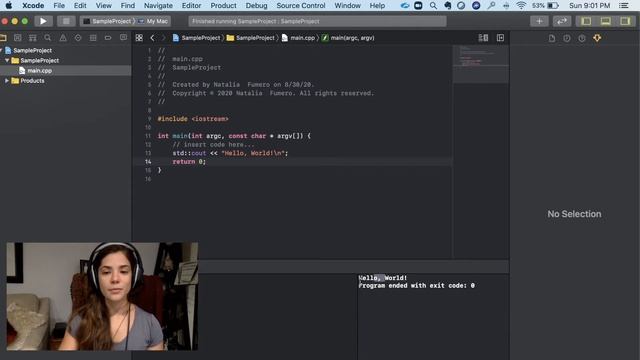
Task: Open main(argc, argv) symbol in jump bar
Action: [348, 38]
